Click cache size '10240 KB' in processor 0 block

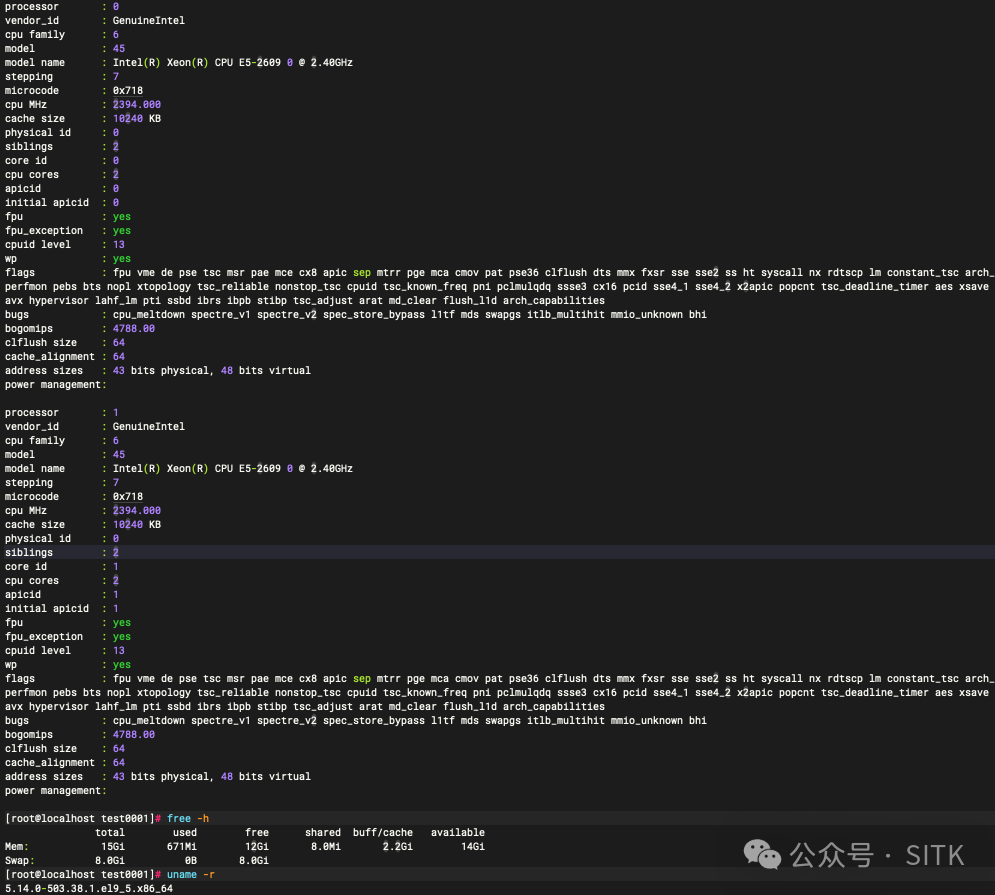point(136,118)
